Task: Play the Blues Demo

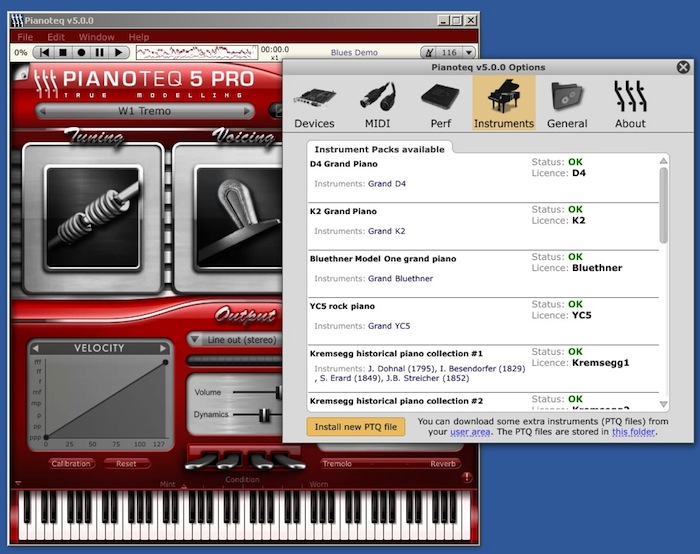Action: 119,52
